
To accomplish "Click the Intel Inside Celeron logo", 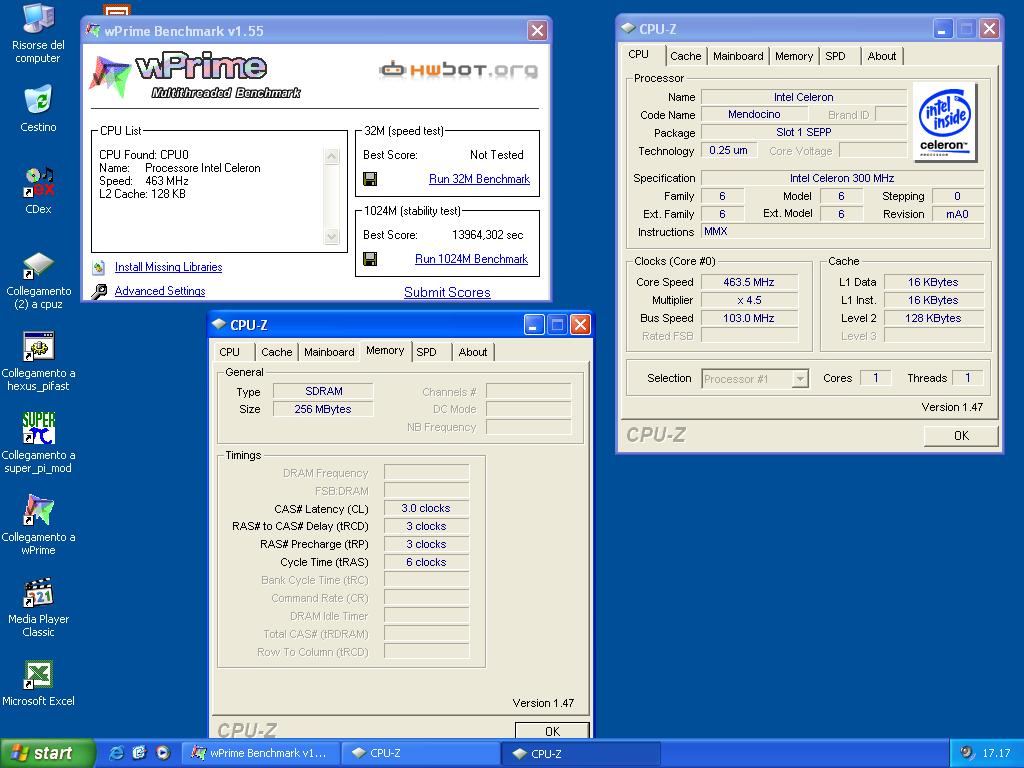I will 944,121.
